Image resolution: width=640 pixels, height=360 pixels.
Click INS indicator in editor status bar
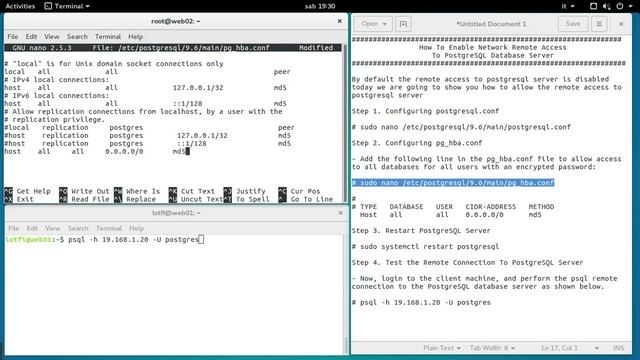(x=618, y=348)
